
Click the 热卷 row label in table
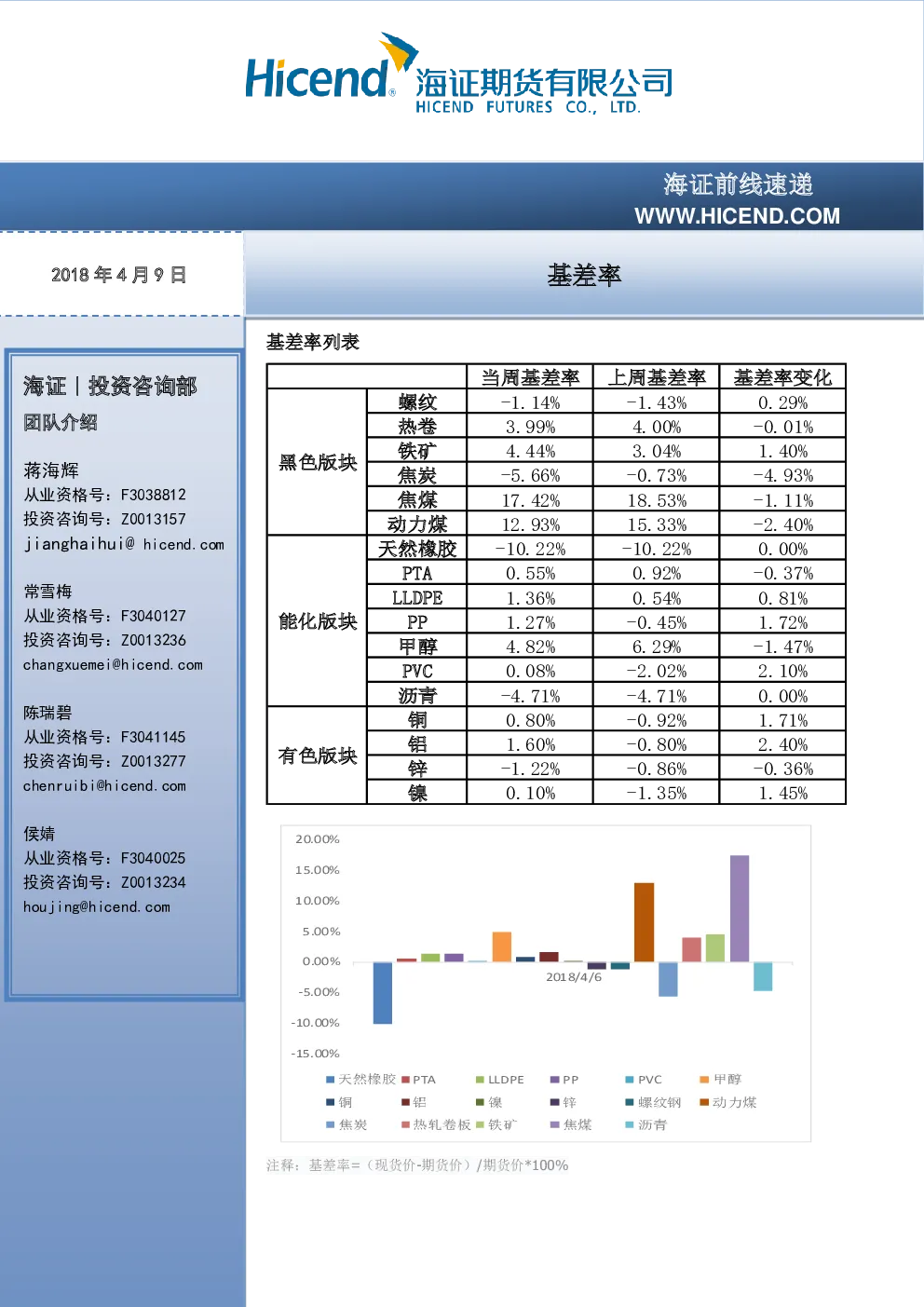(417, 427)
